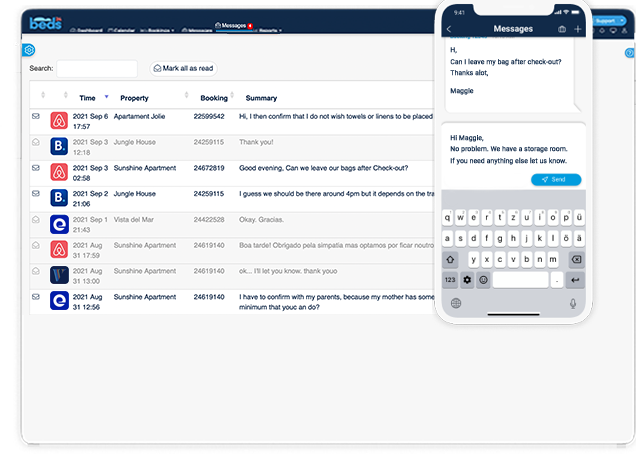Click 'Vista del Mar' property cell
Image resolution: width=636 pixels, height=454 pixels.
point(133,219)
